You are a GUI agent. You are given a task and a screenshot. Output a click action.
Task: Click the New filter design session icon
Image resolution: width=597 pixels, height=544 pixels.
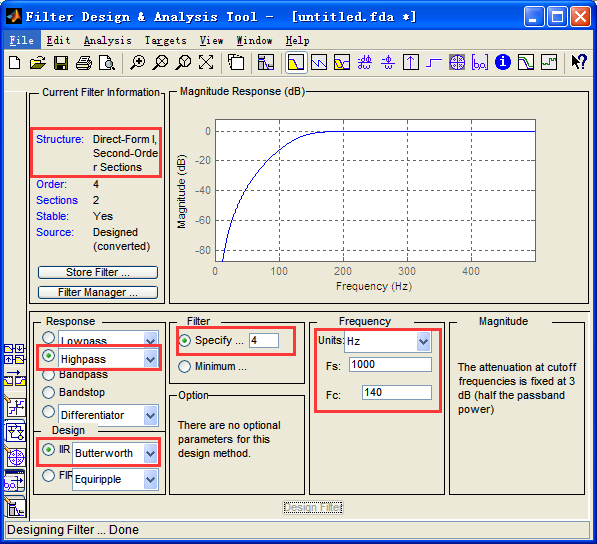click(x=14, y=62)
